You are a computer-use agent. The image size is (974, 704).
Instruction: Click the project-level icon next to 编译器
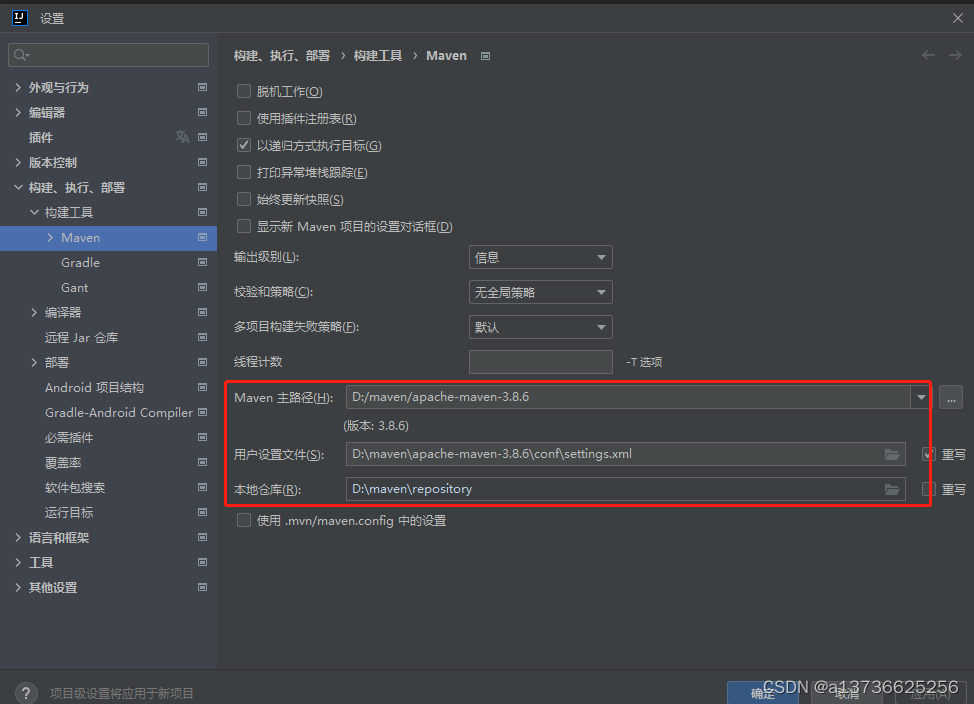coord(203,312)
